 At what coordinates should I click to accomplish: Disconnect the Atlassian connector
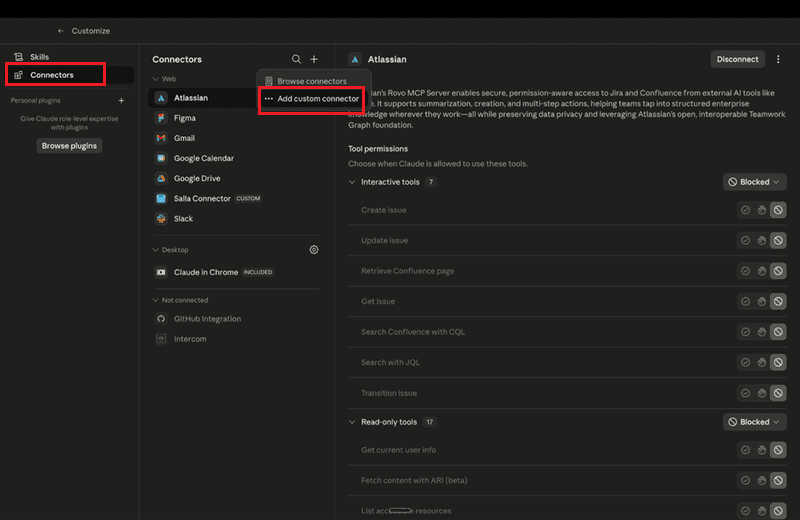737,59
